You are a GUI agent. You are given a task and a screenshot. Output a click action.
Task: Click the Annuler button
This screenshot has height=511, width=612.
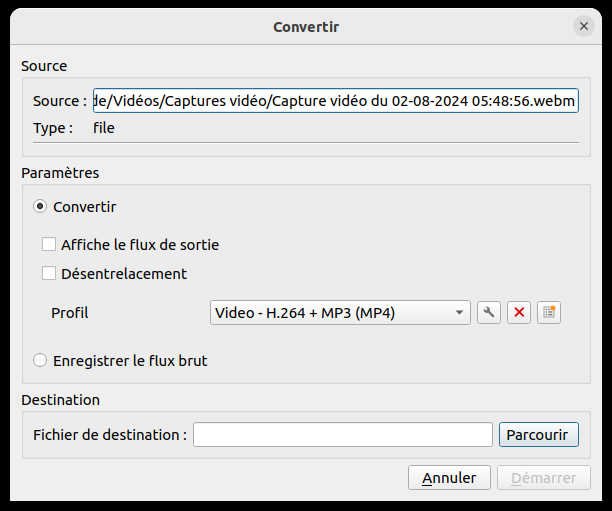(x=449, y=477)
